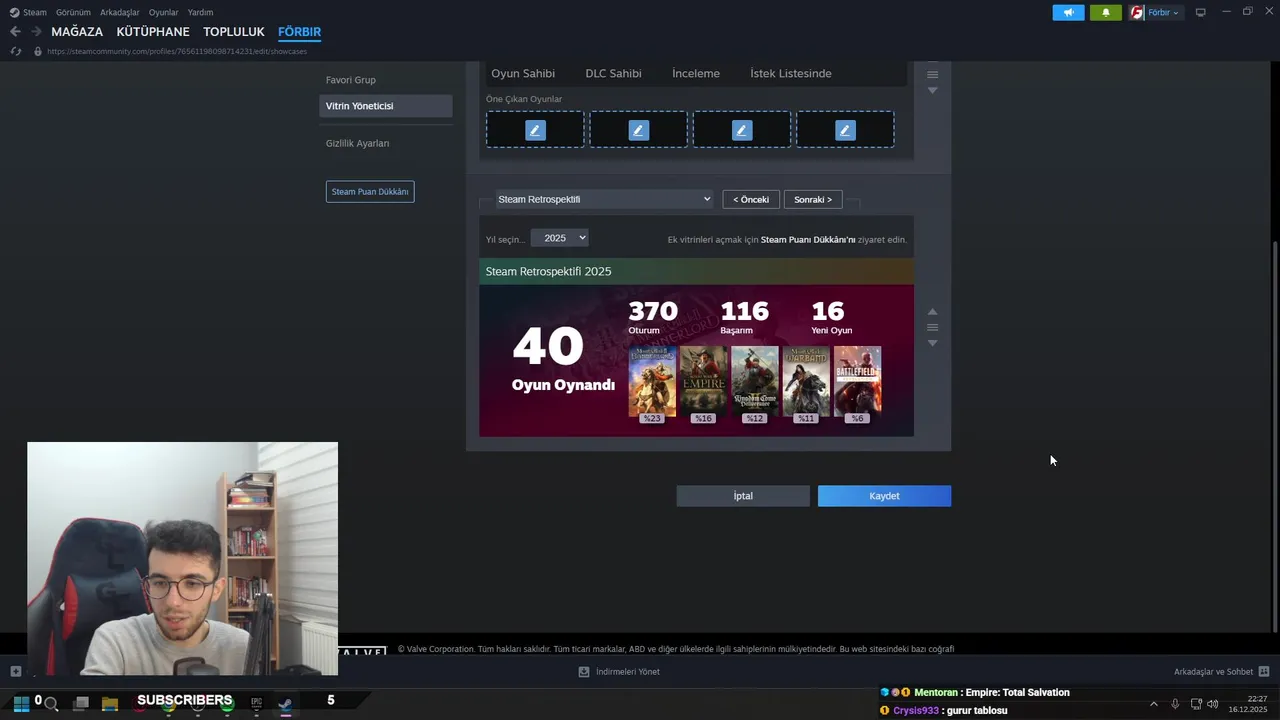Grab the featured games showcase reorder handle
Viewport: 1280px width, 720px height.
[x=932, y=75]
